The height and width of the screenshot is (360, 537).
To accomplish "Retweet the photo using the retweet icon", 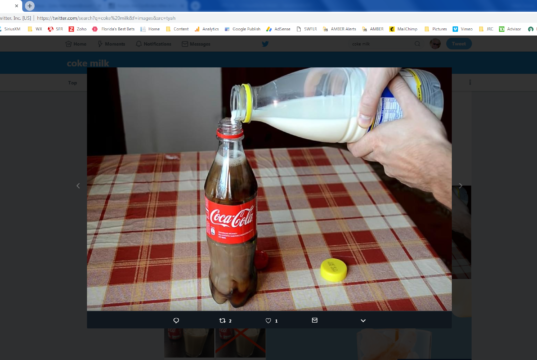I will pos(222,320).
